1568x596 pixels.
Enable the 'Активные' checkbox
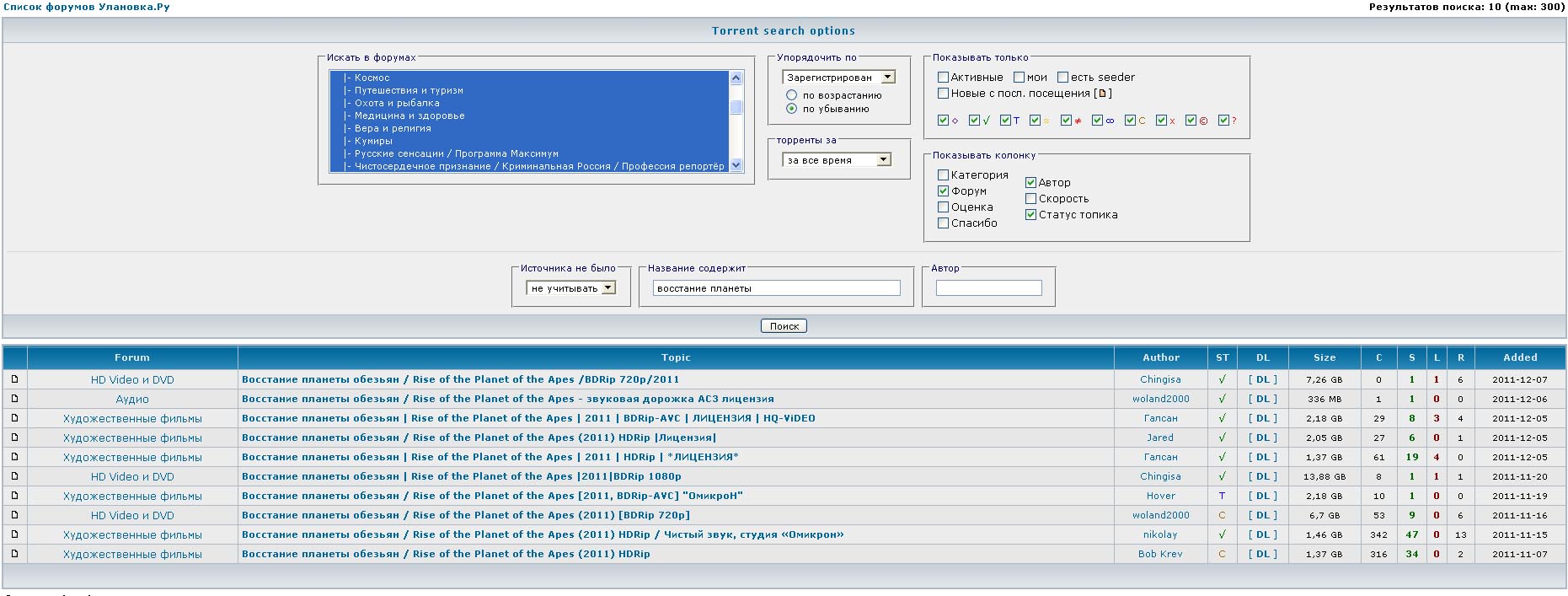pos(944,77)
